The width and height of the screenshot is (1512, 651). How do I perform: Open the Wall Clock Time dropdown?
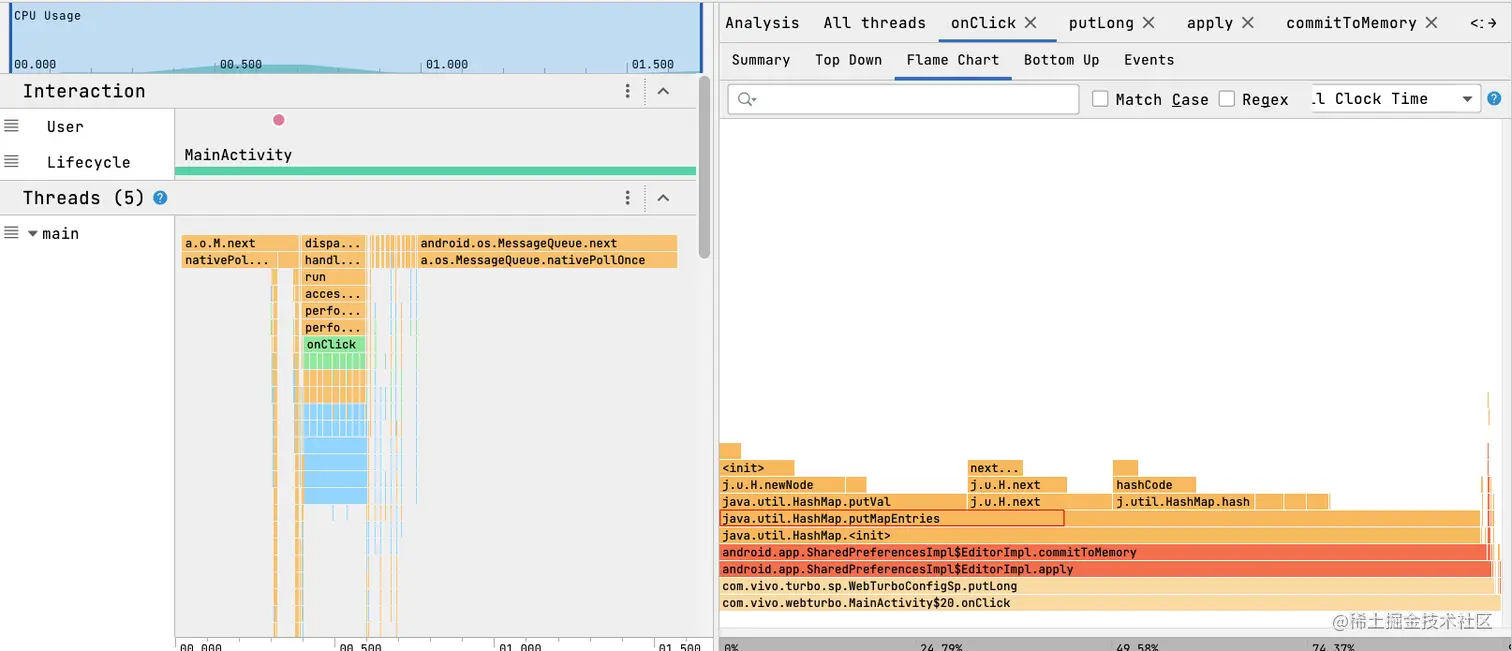[x=1396, y=99]
